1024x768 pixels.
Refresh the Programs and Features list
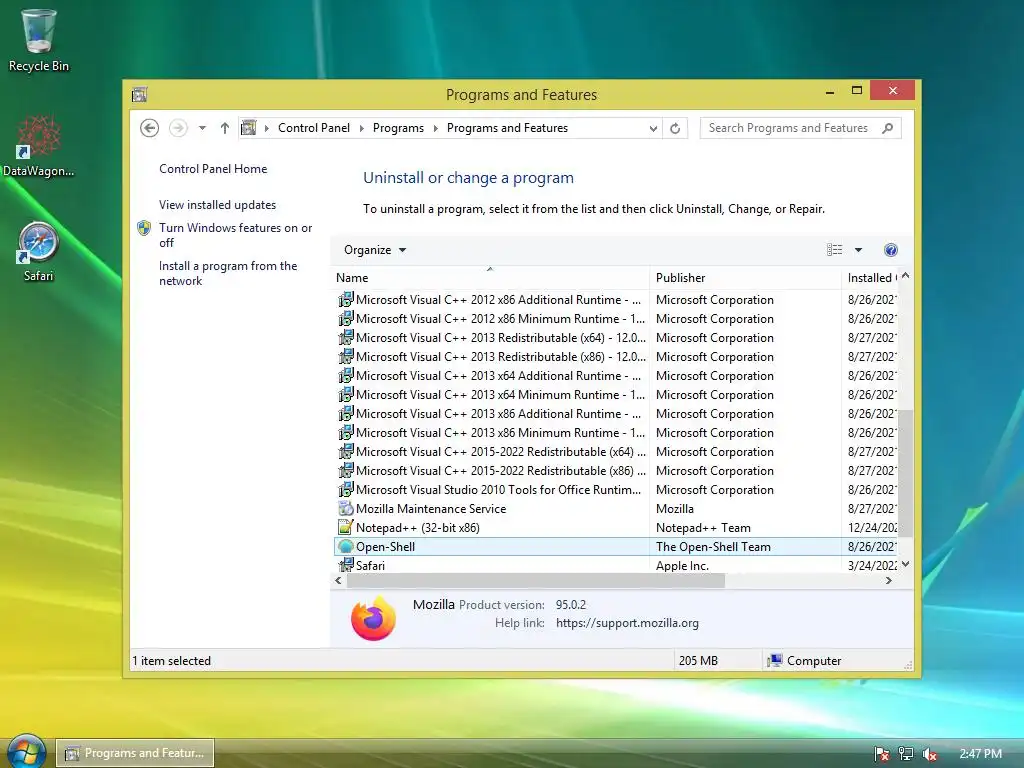point(675,128)
